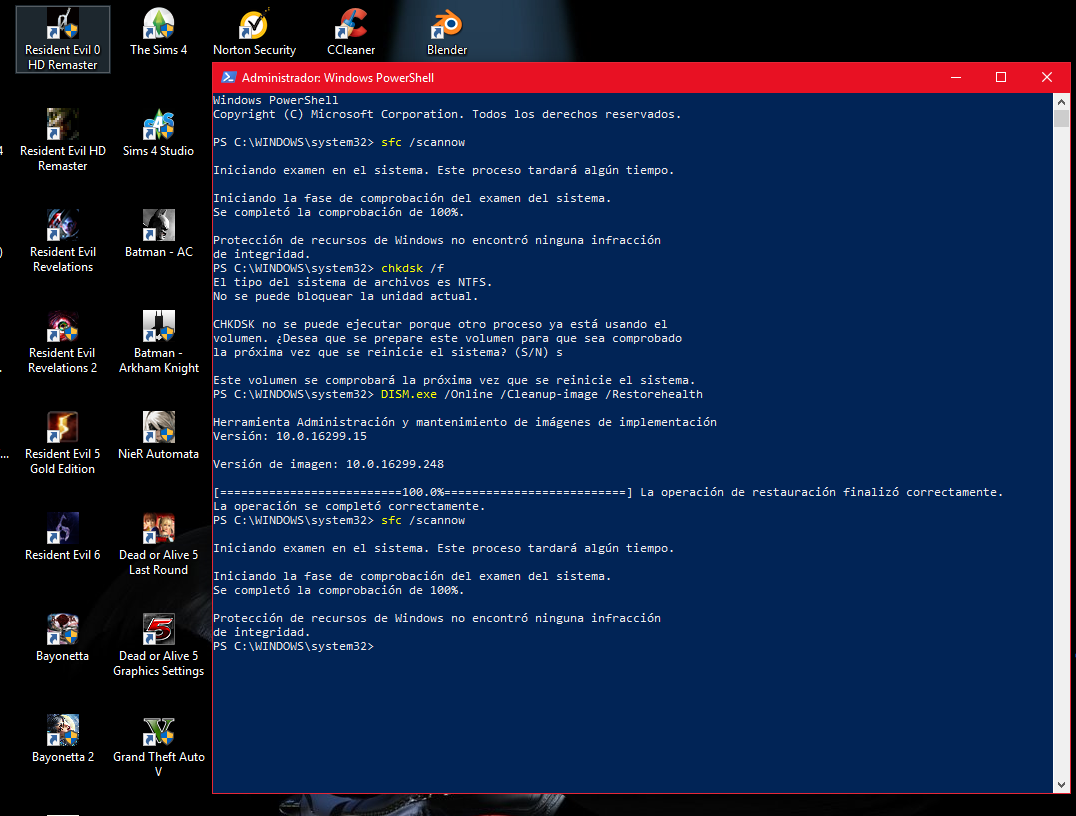Select Dead or Alive 5 Last Round icon

coord(159,544)
